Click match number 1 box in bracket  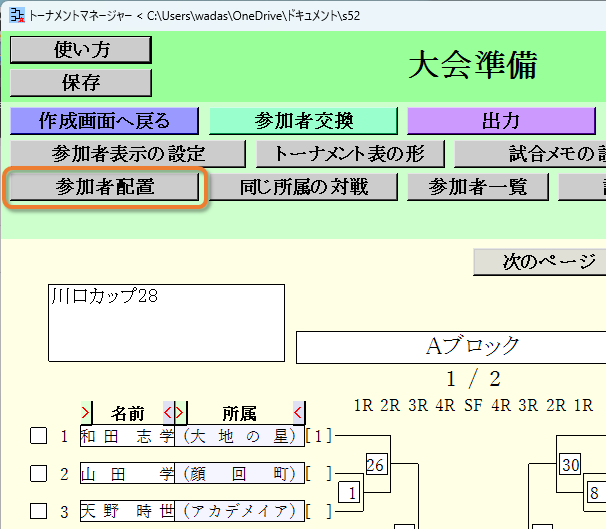(x=351, y=493)
